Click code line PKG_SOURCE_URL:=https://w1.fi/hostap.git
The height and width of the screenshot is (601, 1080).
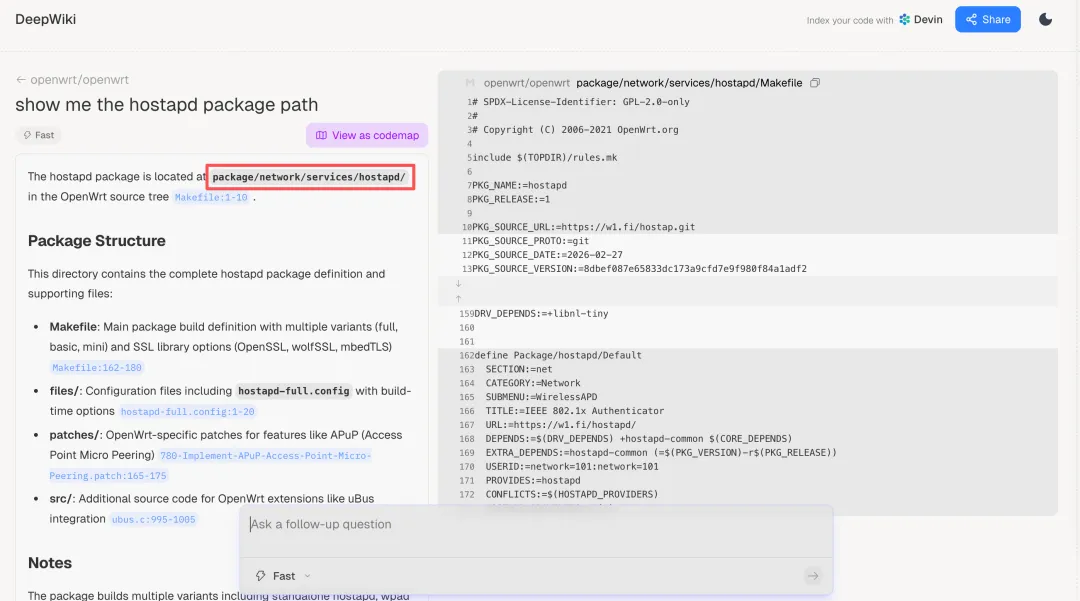coord(583,227)
